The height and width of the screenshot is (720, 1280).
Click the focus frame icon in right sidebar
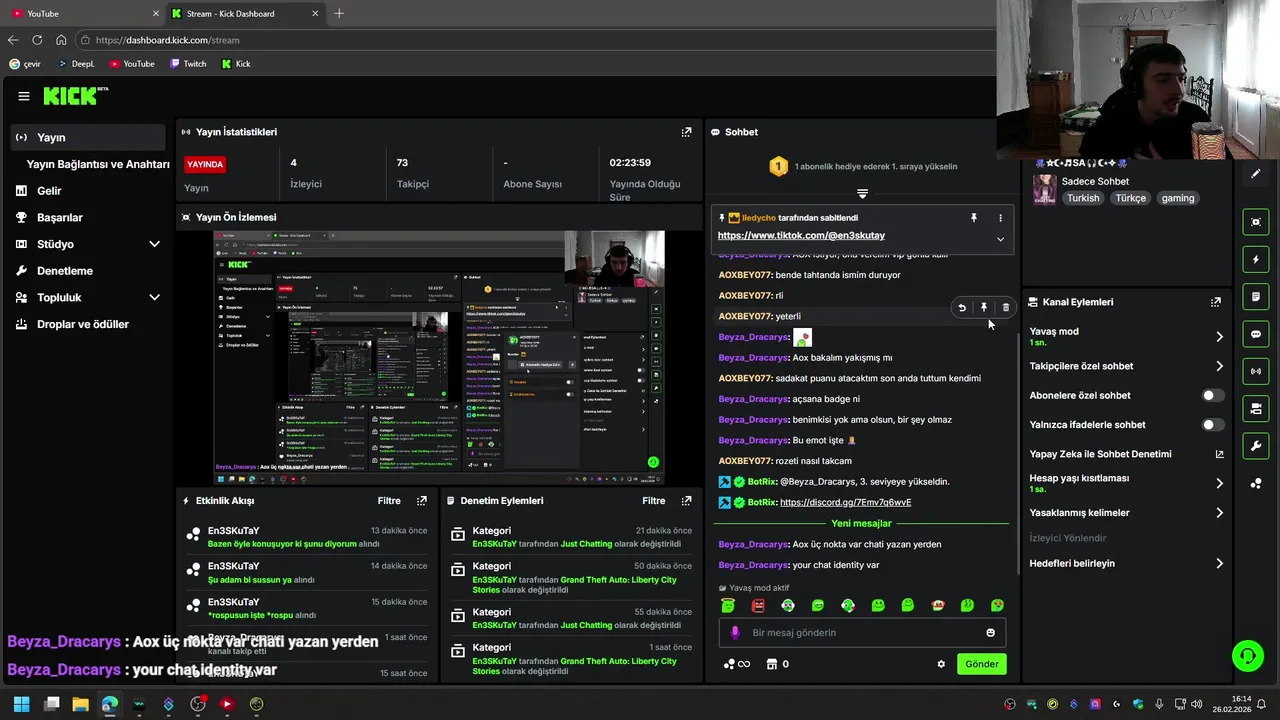[x=1256, y=222]
